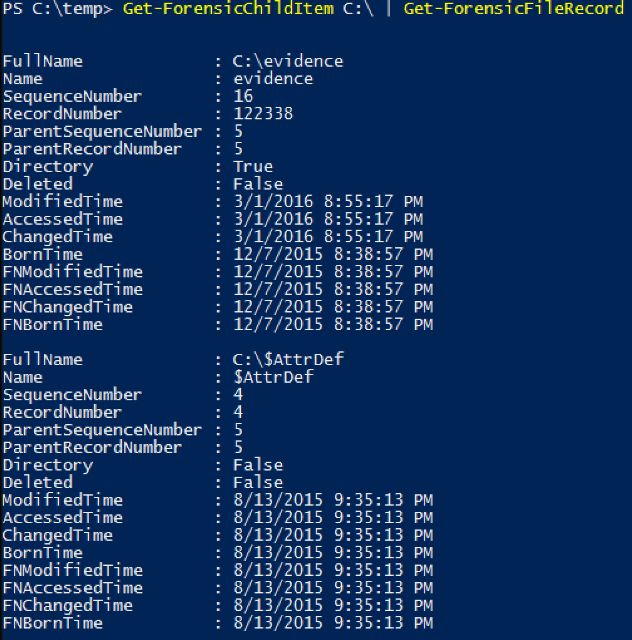Click the evidence Name value

click(273, 79)
